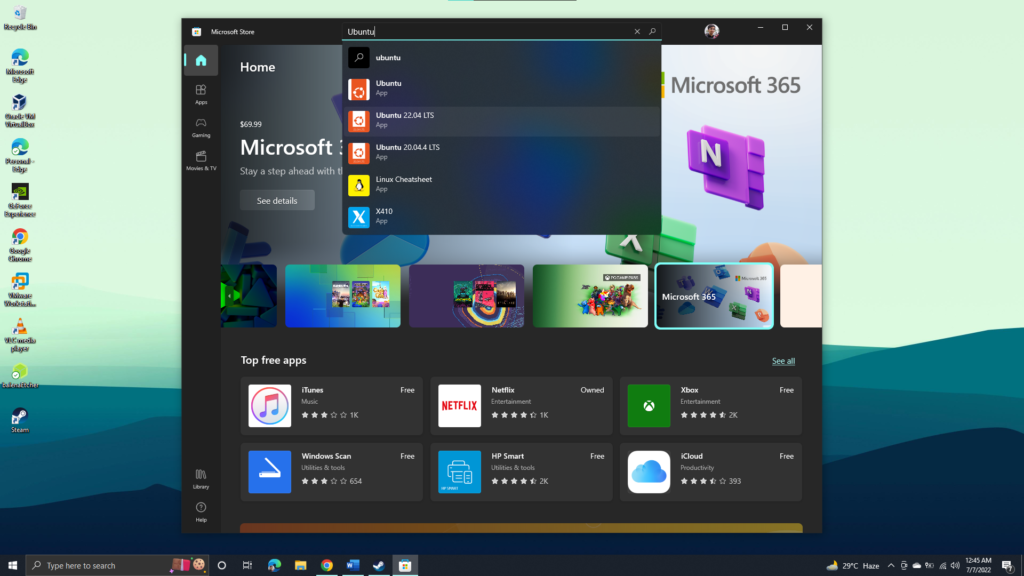Open Microsoft Edge from the taskbar
Screen dimensions: 1024x576
coord(274,566)
